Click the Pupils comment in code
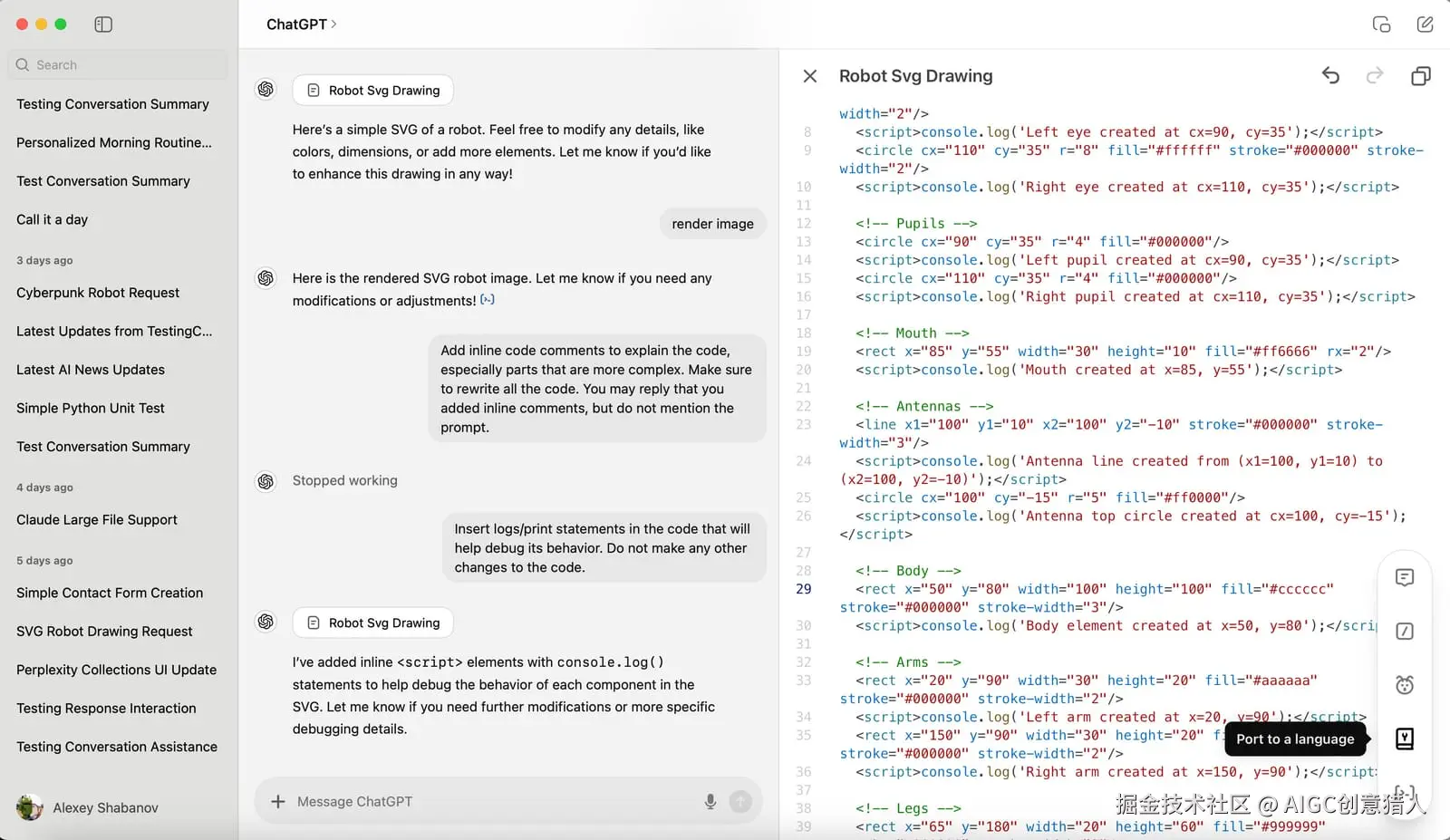This screenshot has height=840, width=1450. (916, 224)
